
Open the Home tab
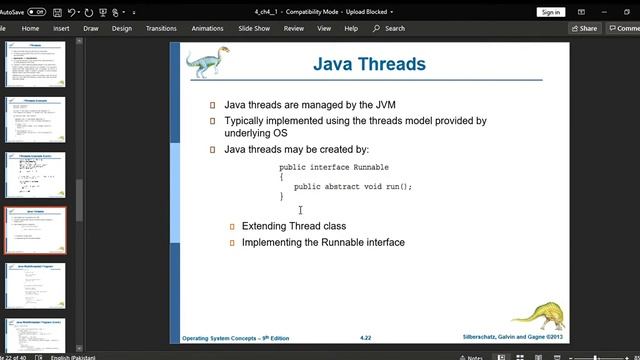coord(30,28)
